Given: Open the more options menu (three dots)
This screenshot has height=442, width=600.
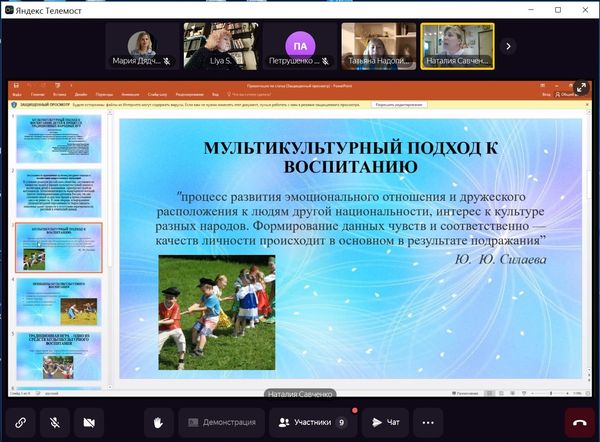Looking at the screenshot, I should 429,422.
